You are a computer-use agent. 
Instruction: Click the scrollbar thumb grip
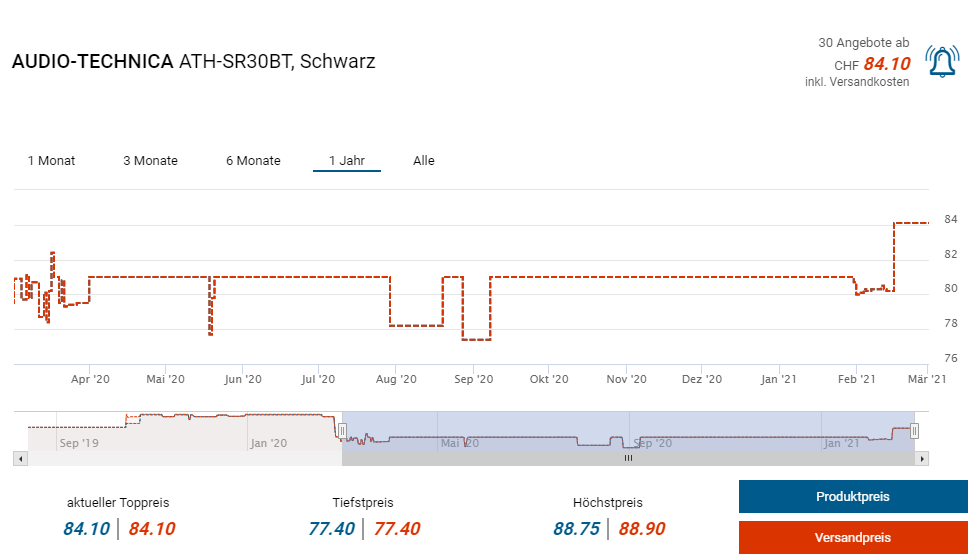click(628, 458)
